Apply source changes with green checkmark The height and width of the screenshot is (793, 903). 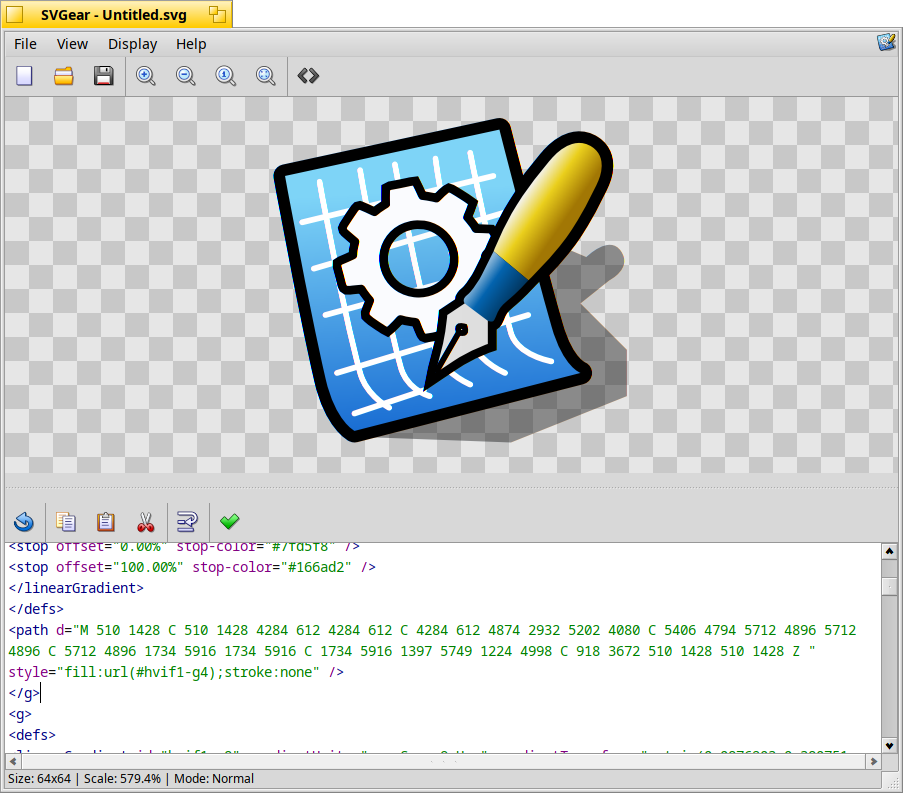click(x=230, y=521)
